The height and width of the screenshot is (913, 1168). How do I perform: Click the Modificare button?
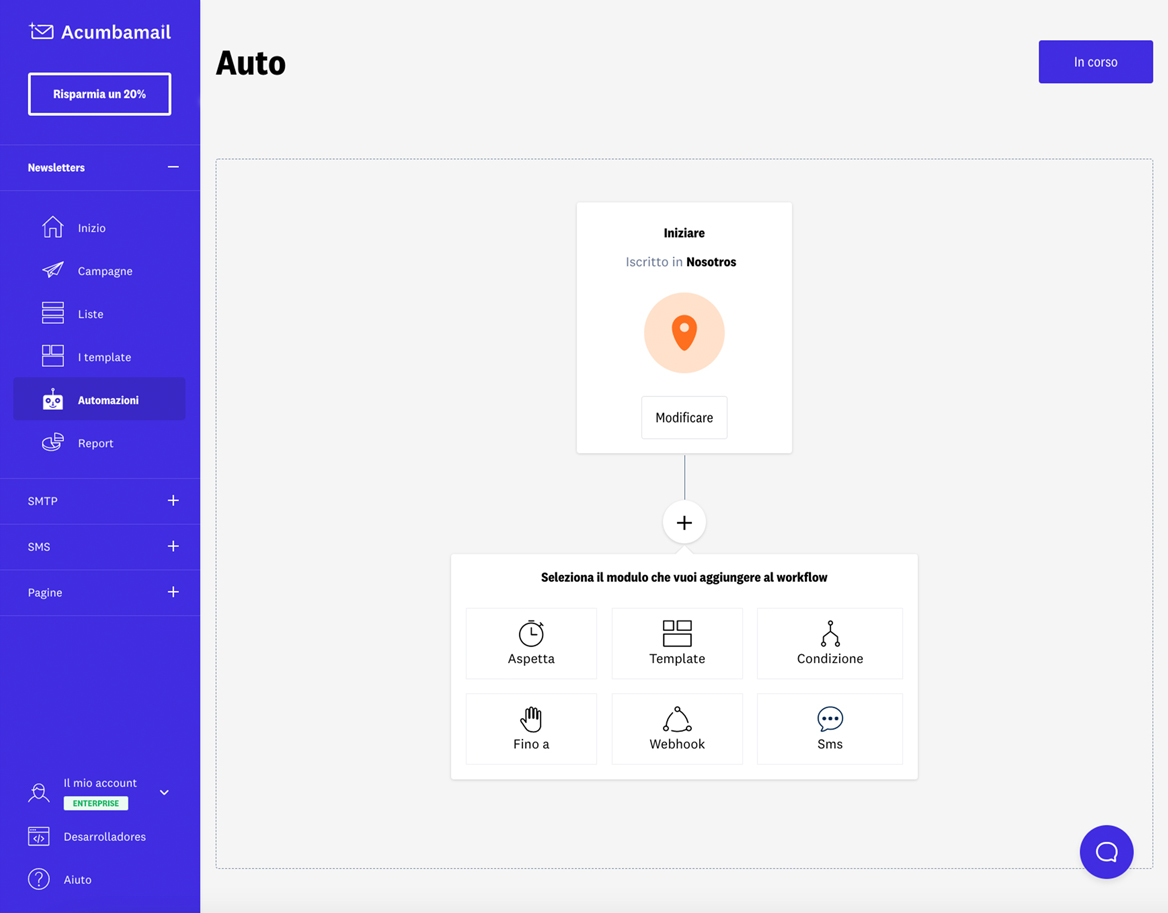[684, 417]
